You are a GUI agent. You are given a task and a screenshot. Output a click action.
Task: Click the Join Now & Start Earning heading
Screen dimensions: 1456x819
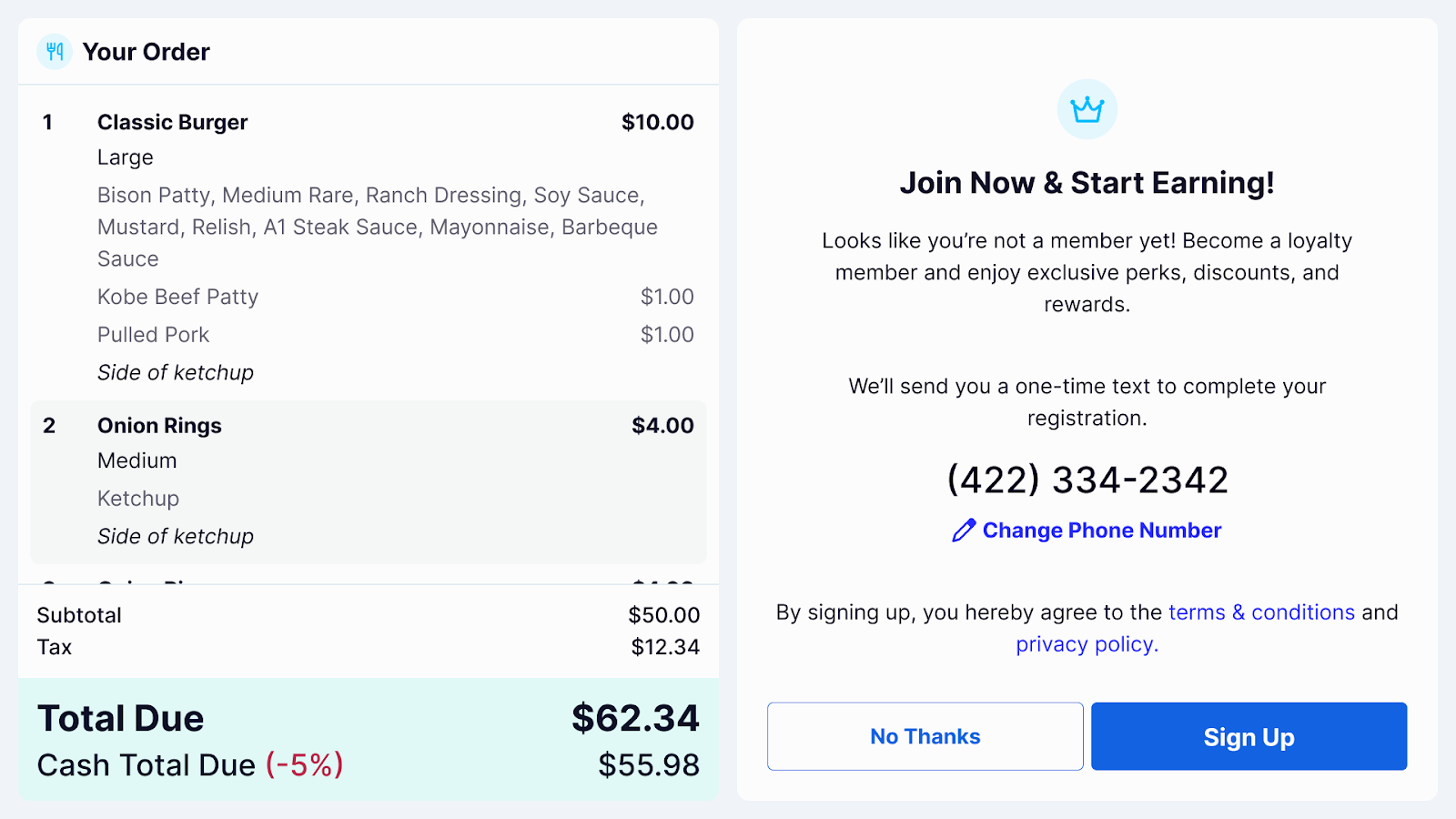coord(1087,183)
